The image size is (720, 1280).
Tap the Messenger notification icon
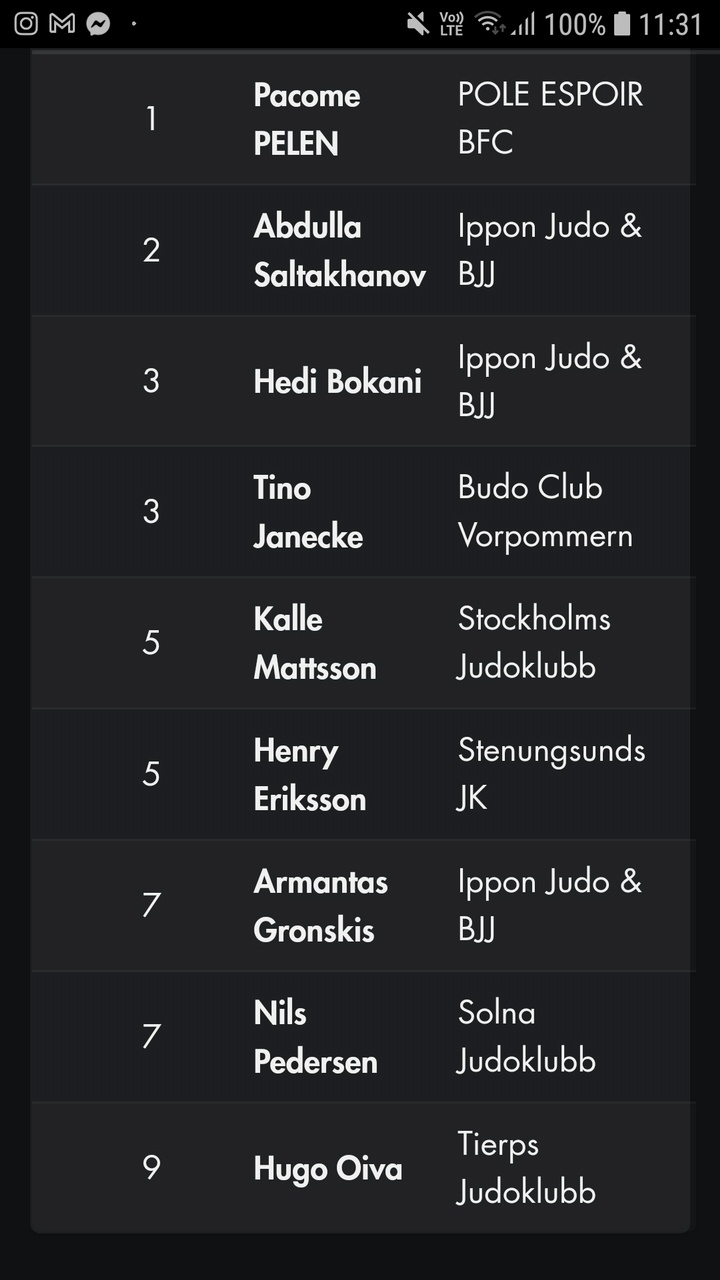point(98,24)
